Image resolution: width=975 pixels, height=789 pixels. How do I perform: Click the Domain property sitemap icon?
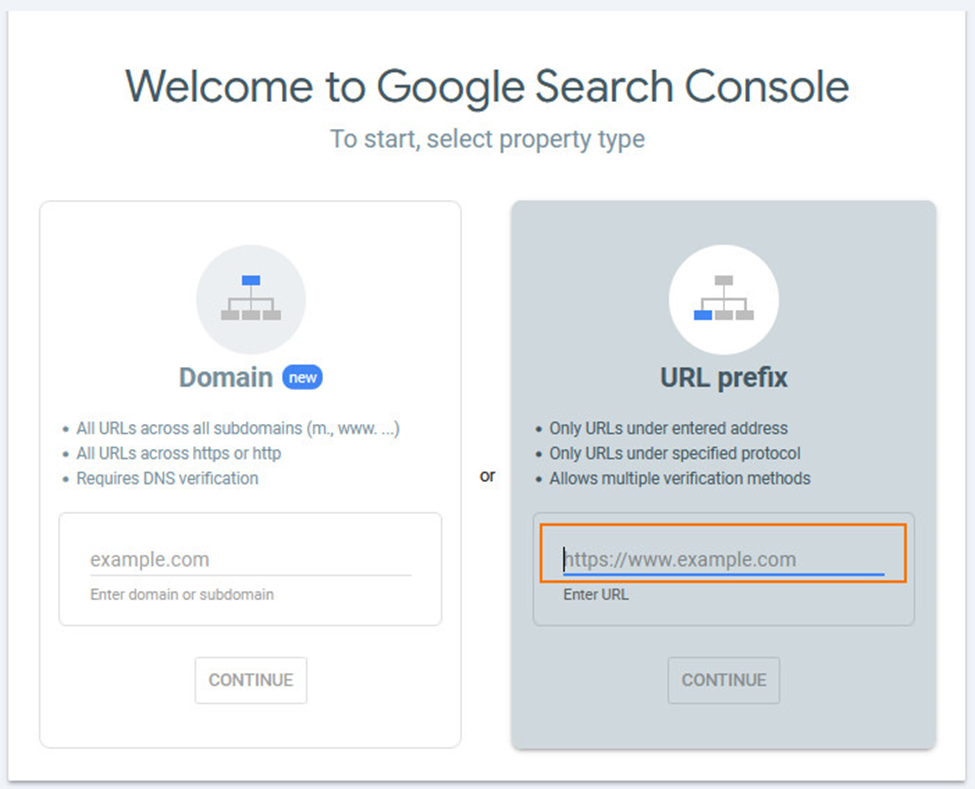[251, 299]
